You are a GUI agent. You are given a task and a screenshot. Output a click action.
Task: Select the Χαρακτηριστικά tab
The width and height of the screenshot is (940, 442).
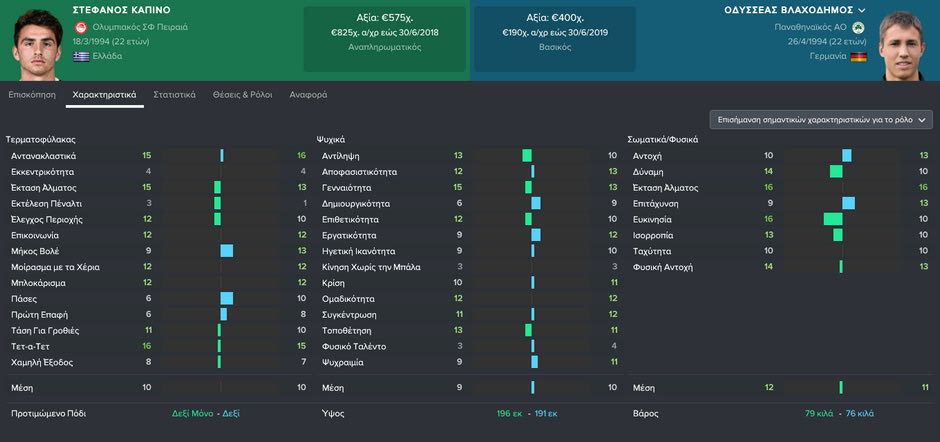(x=104, y=95)
